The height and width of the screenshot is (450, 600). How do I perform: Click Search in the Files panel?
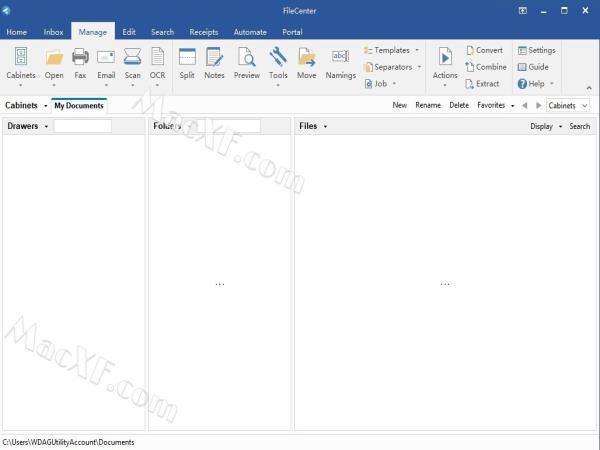(579, 126)
